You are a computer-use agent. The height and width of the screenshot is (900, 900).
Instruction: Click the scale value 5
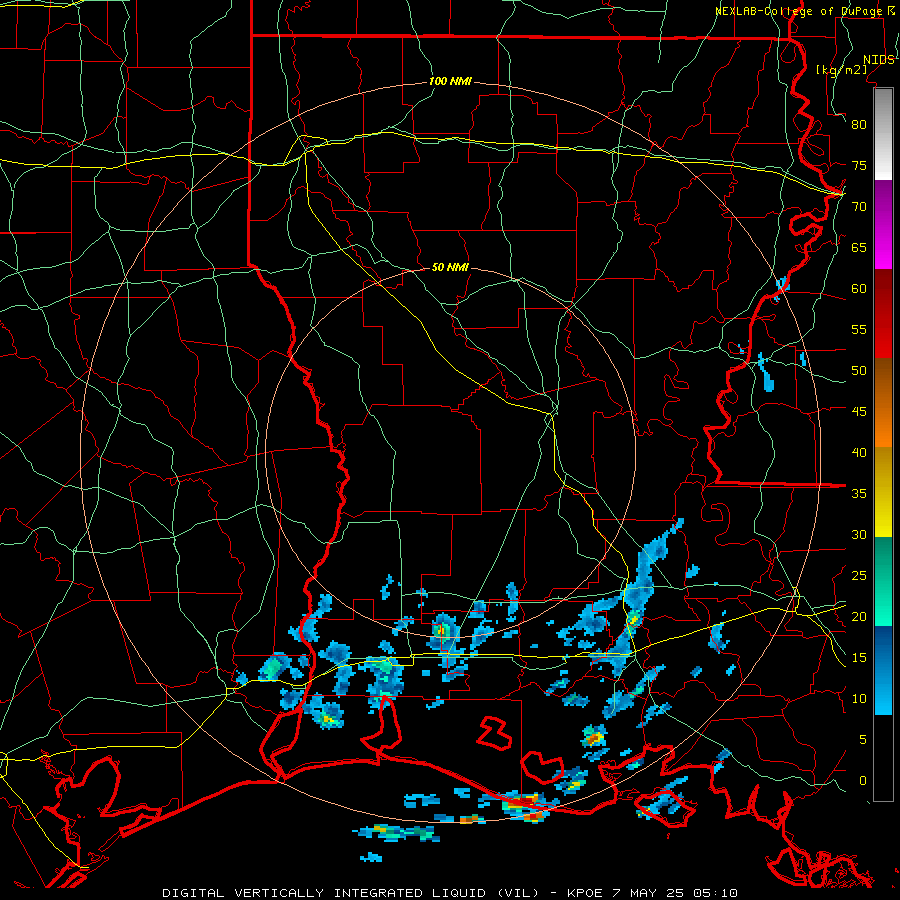(863, 740)
